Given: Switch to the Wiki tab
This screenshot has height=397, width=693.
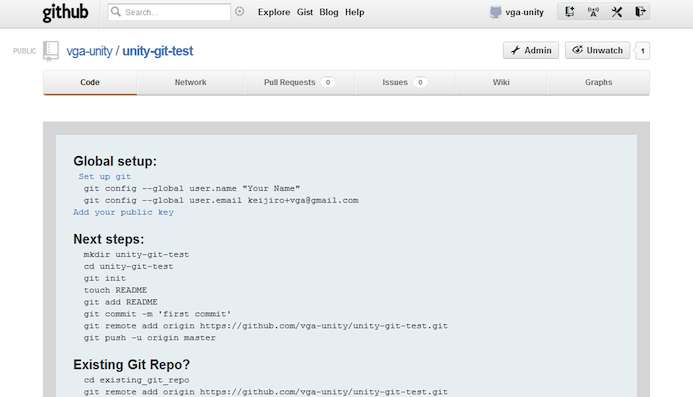Looking at the screenshot, I should pos(501,82).
